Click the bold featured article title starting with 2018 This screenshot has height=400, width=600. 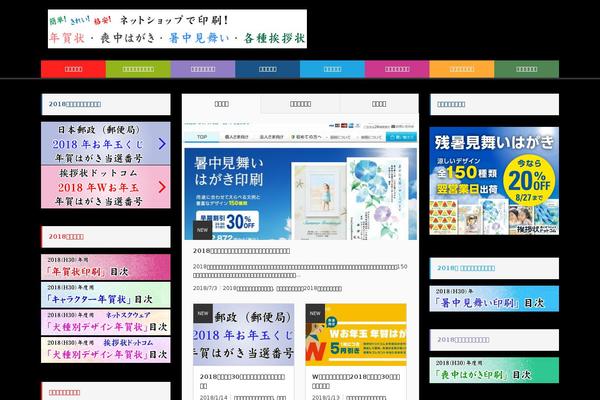click(241, 251)
